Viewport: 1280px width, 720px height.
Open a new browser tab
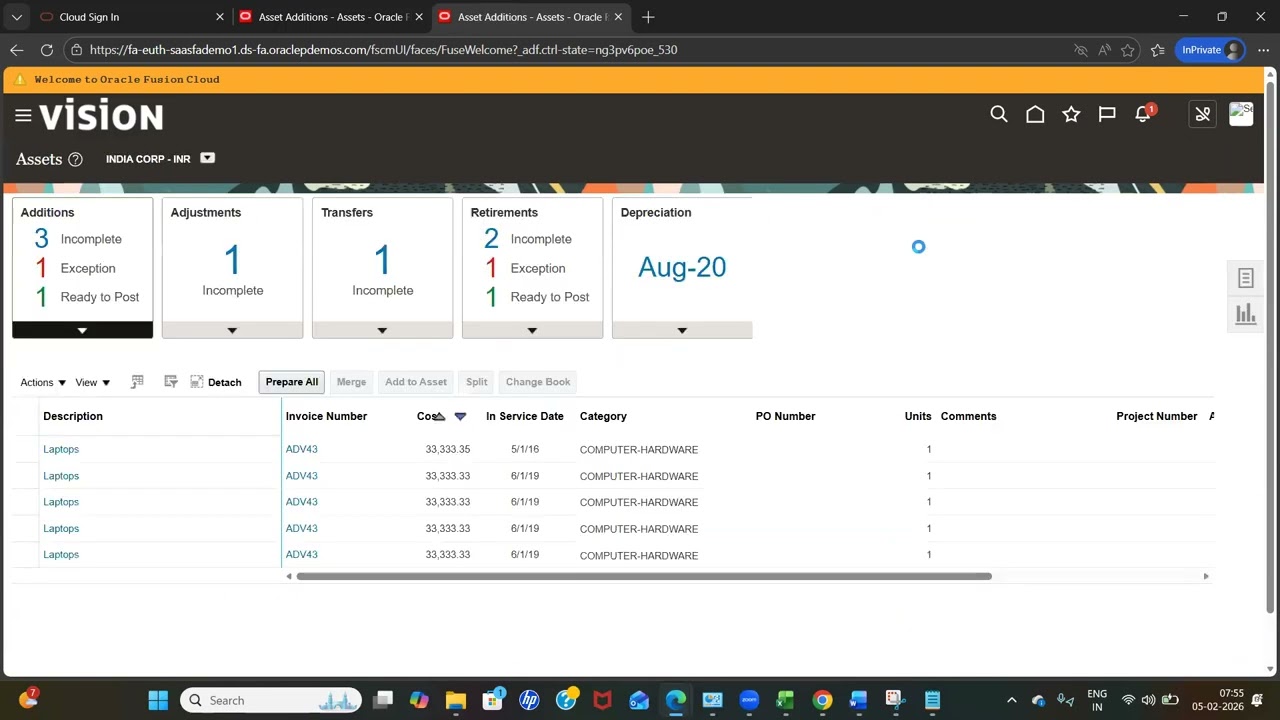click(648, 17)
